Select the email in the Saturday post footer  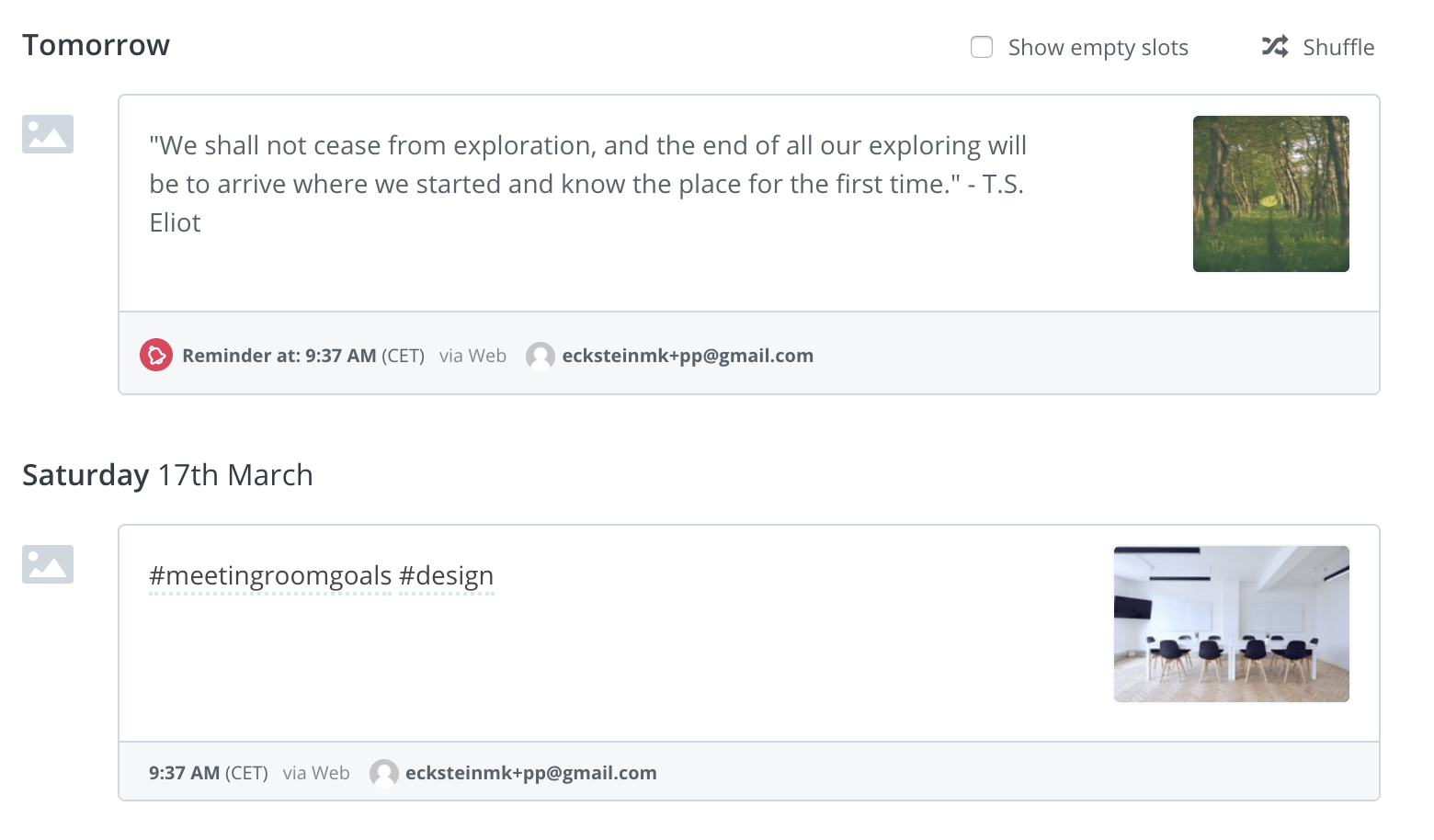coord(530,773)
